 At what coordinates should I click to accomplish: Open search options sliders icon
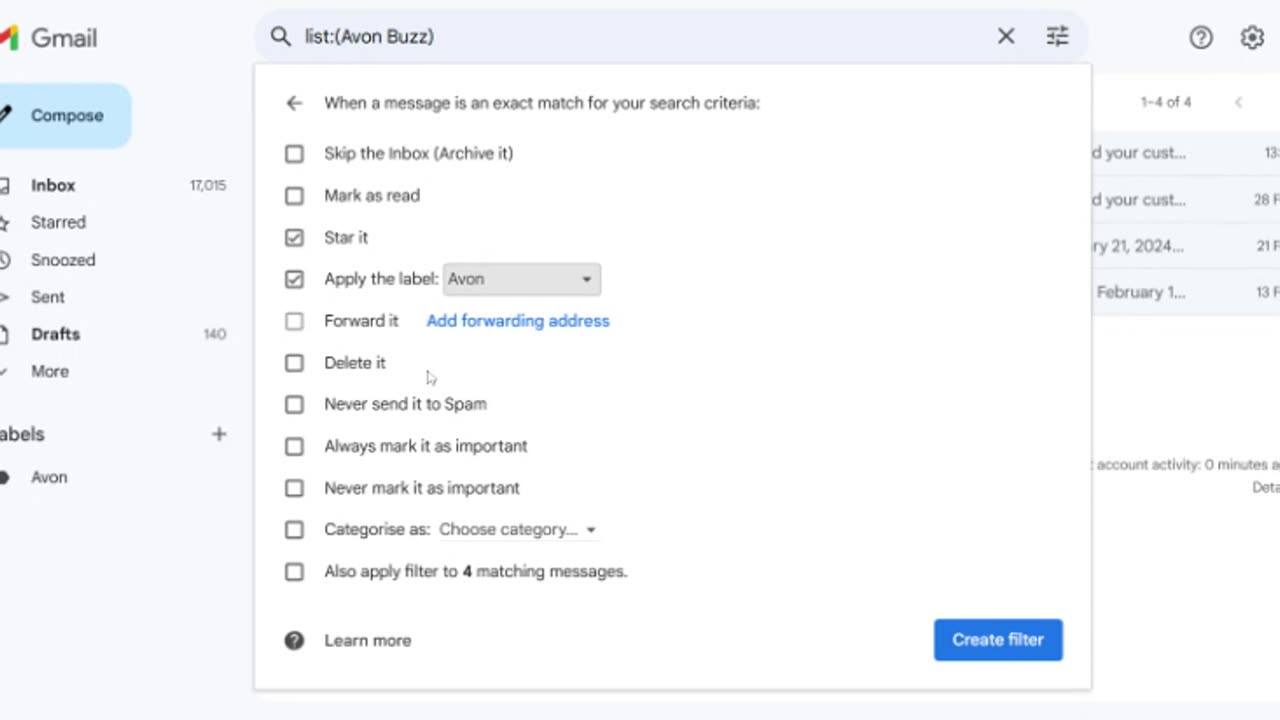(1057, 37)
